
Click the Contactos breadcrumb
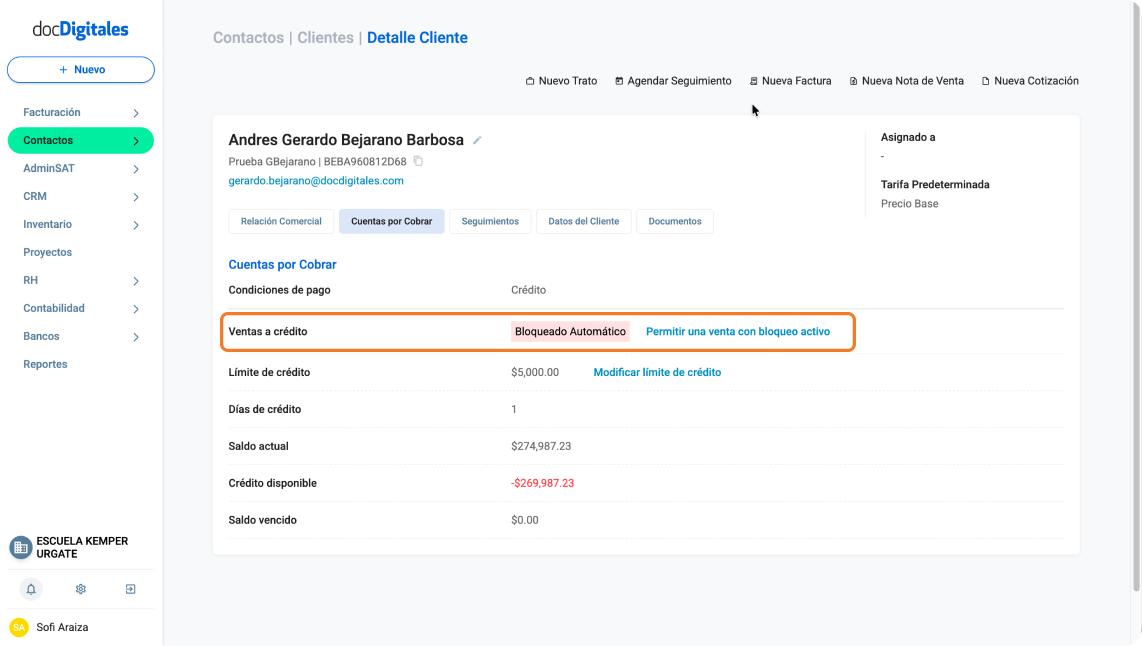[x=248, y=38]
